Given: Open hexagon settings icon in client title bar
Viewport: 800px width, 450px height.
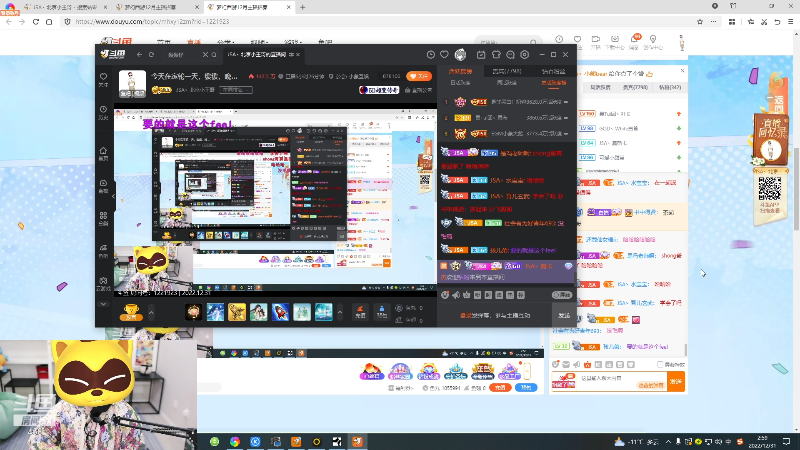Looking at the screenshot, I should (524, 55).
